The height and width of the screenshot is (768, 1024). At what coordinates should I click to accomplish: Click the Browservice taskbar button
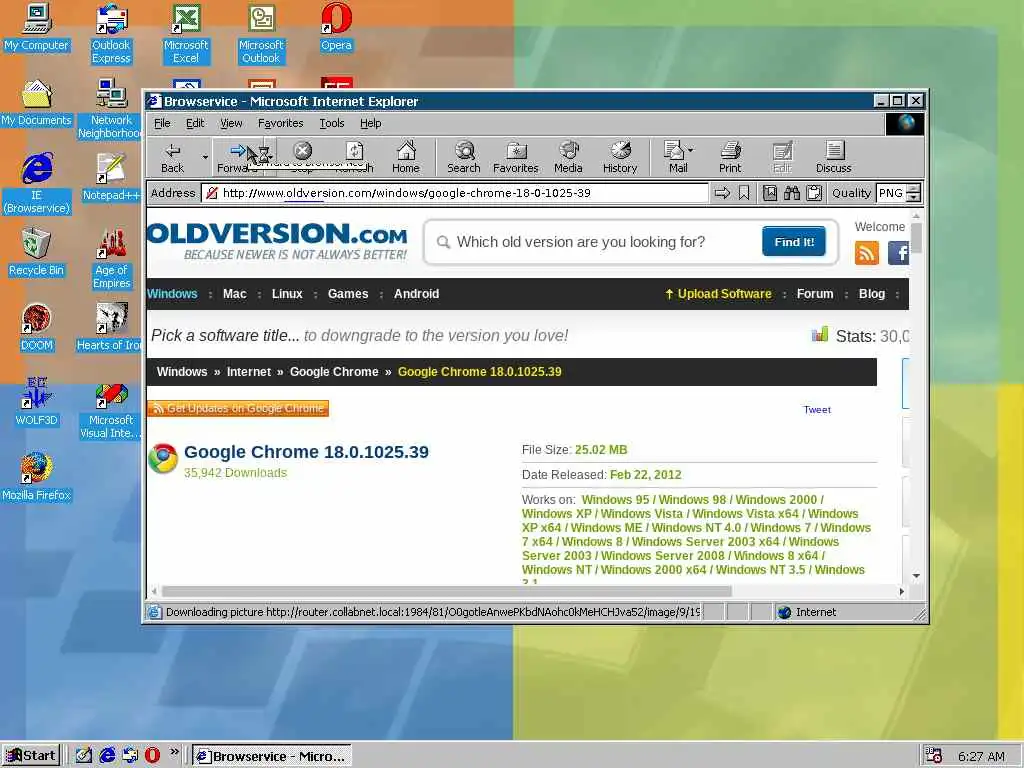[x=272, y=756]
